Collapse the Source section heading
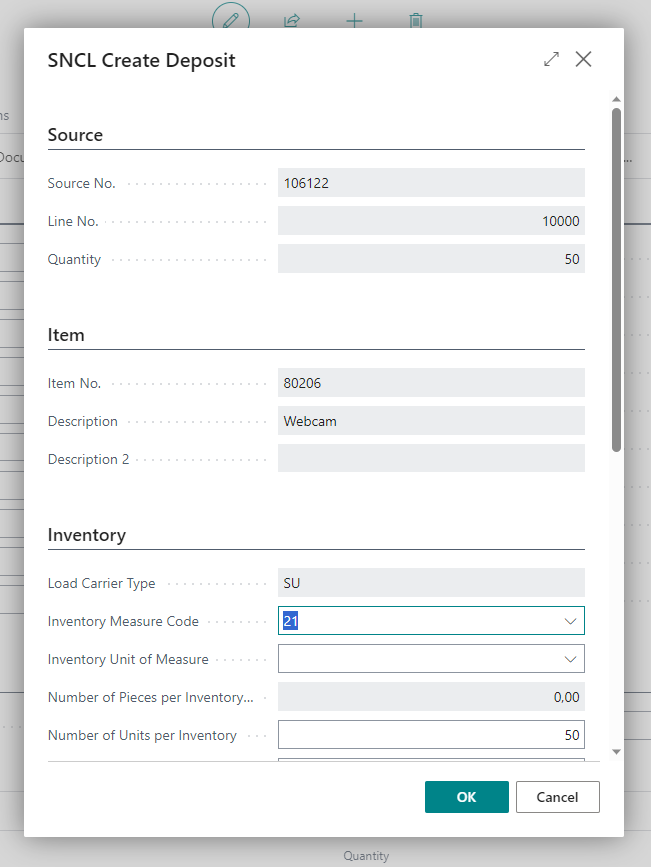651x867 pixels. [x=76, y=135]
